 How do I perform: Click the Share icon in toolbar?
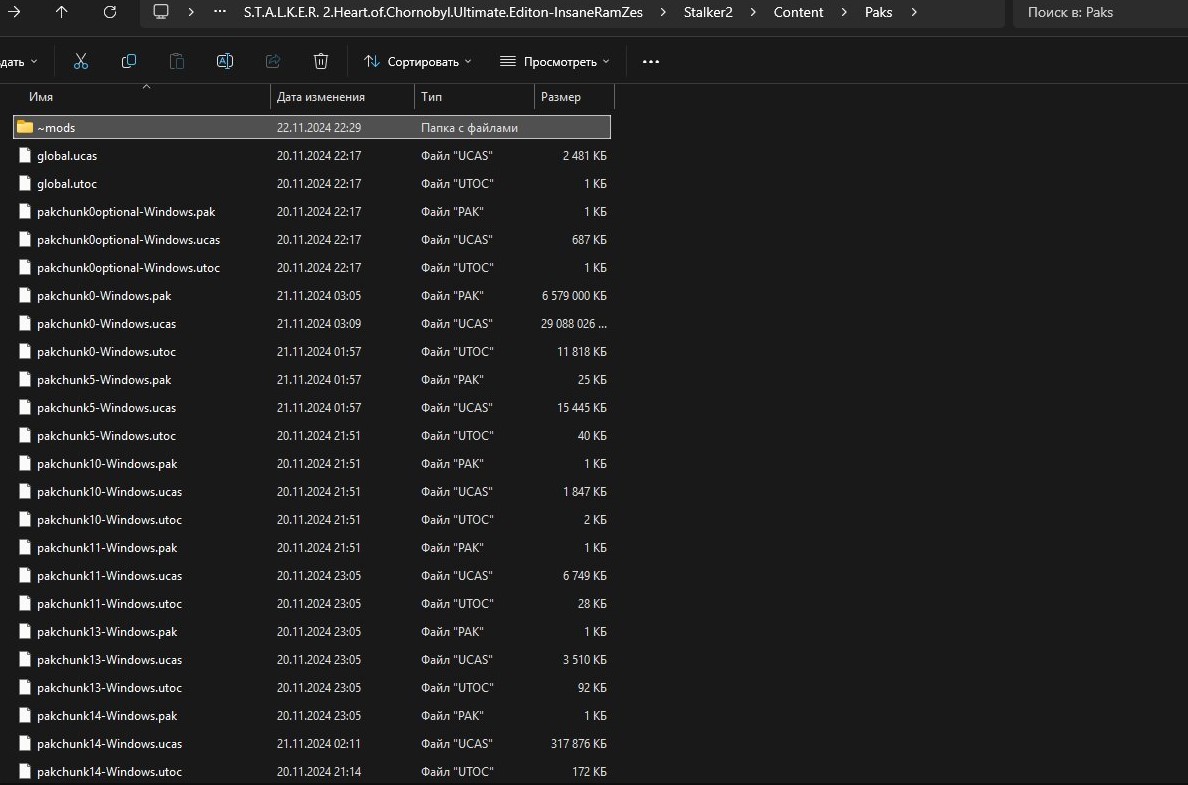tap(273, 62)
